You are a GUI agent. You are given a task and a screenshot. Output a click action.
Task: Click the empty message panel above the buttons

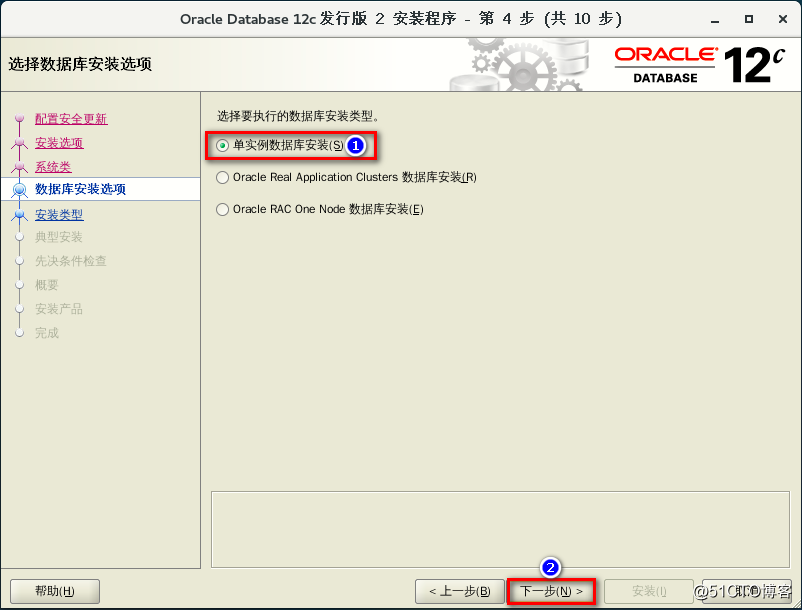click(x=498, y=526)
